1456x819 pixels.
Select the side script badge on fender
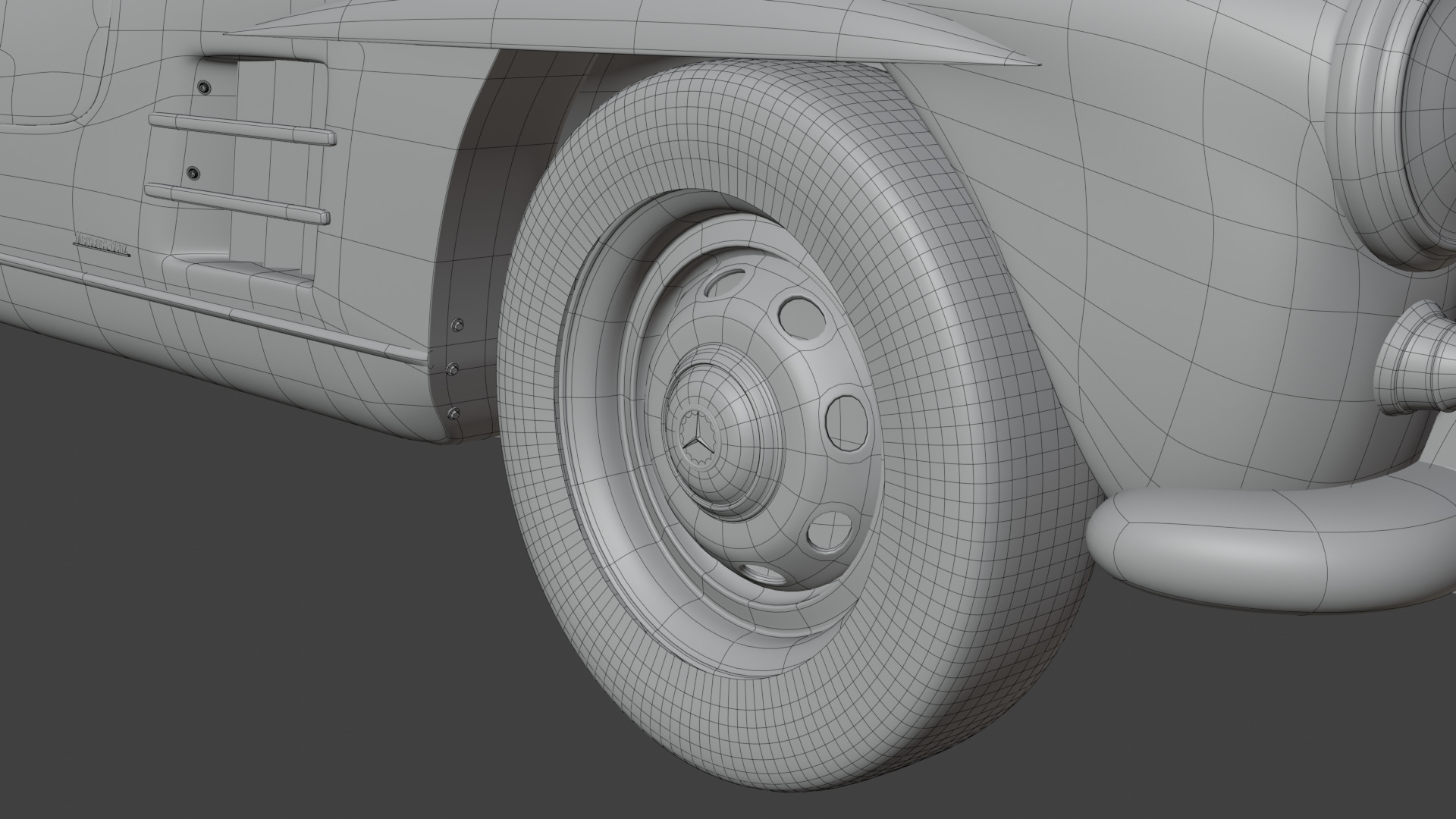point(101,246)
